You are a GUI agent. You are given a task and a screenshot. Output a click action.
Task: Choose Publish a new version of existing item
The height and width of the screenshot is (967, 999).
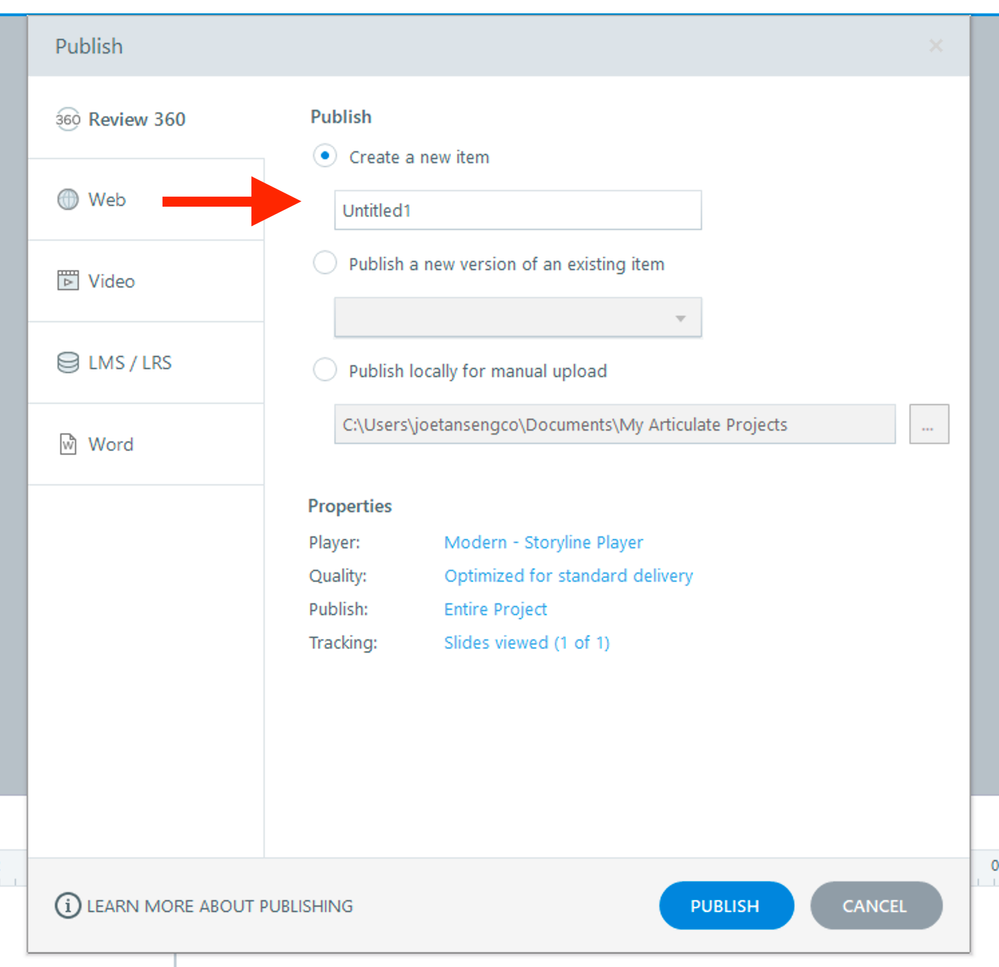[325, 264]
